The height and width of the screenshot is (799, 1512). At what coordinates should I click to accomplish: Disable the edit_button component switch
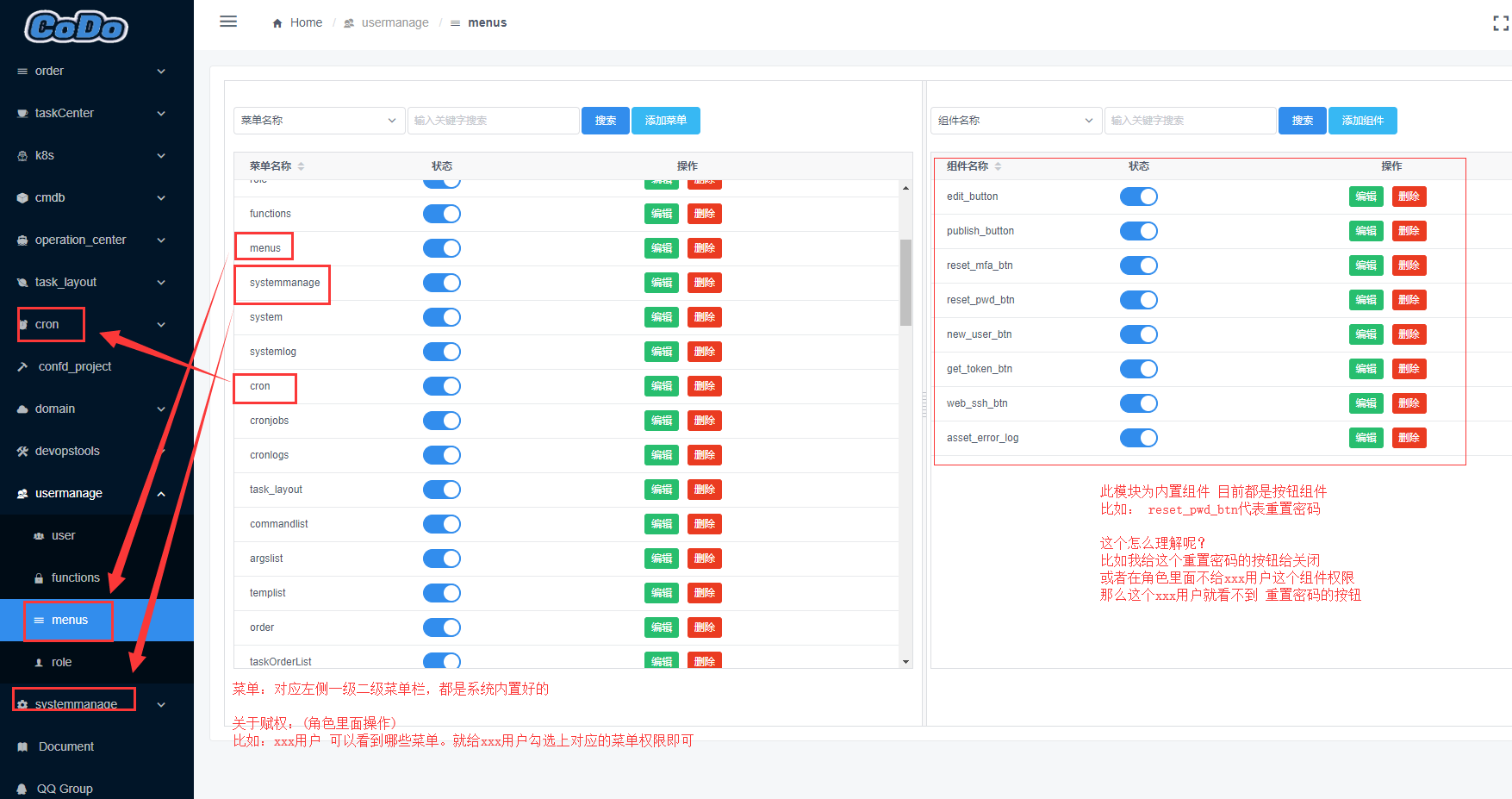[1139, 197]
